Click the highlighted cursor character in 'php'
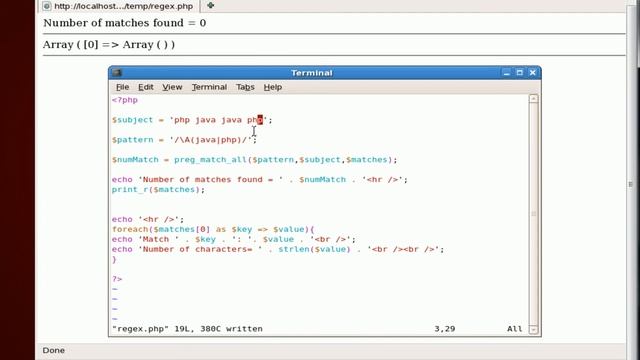This screenshot has width=640, height=360. point(260,120)
